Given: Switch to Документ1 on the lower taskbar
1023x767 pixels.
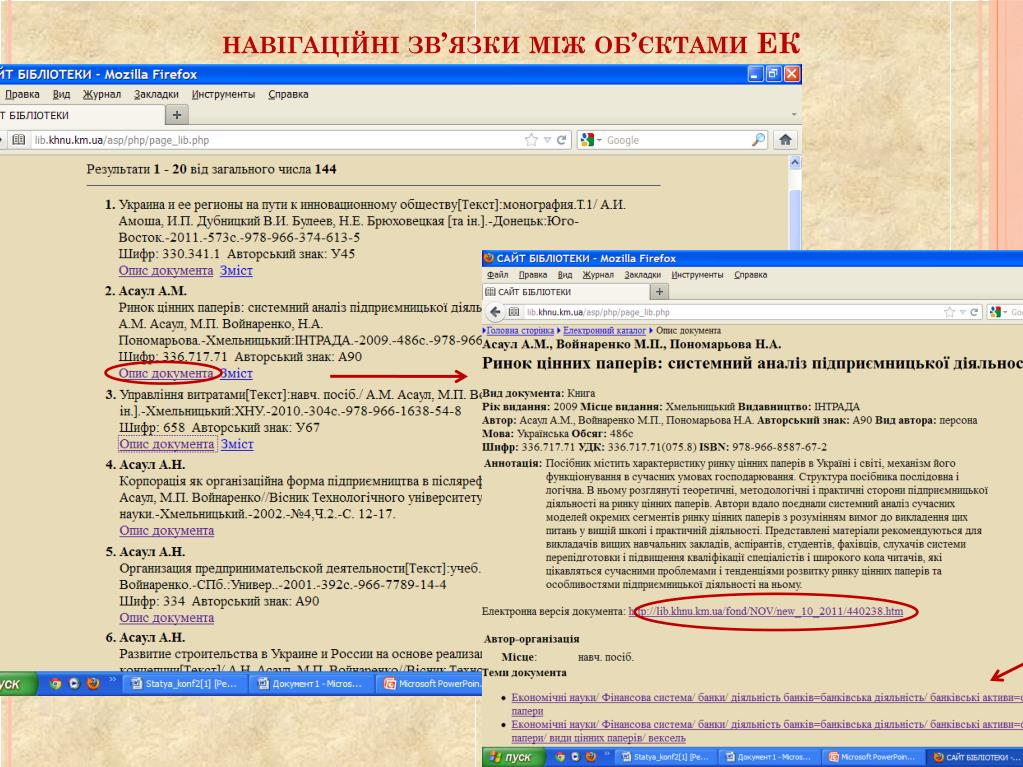Looking at the screenshot, I should coord(769,757).
